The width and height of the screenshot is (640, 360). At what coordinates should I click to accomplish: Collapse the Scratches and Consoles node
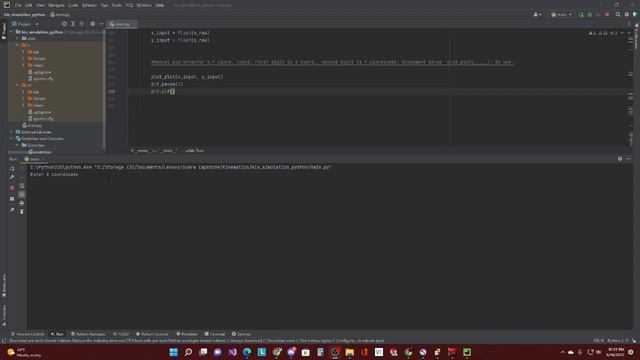(11, 139)
